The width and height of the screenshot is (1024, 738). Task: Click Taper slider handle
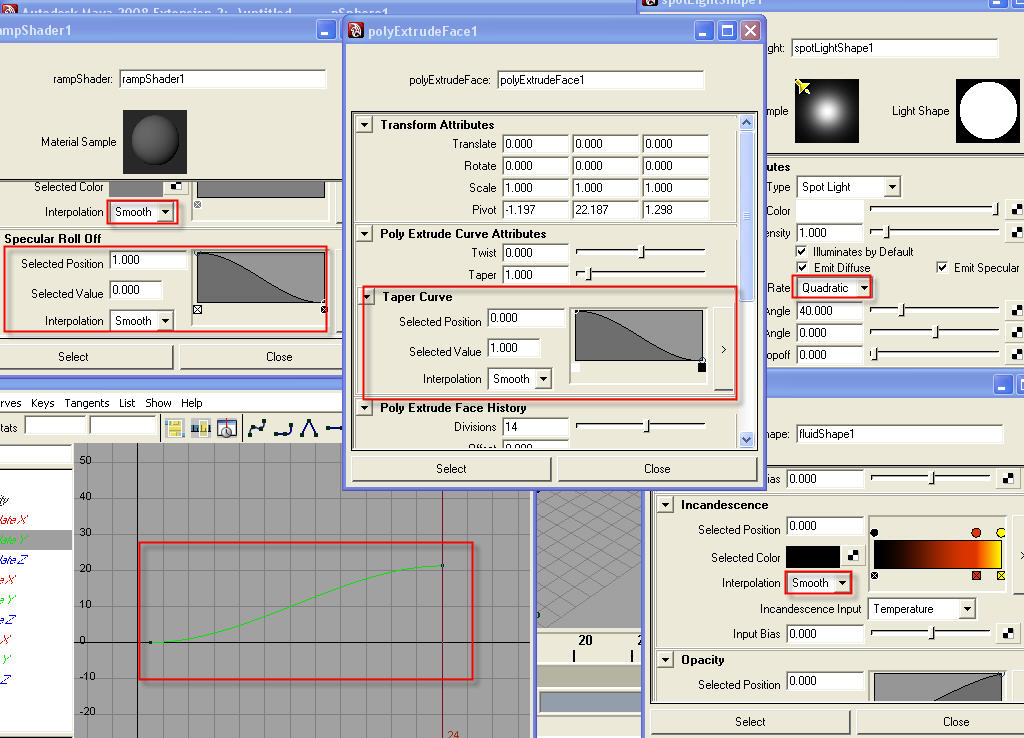pos(588,274)
